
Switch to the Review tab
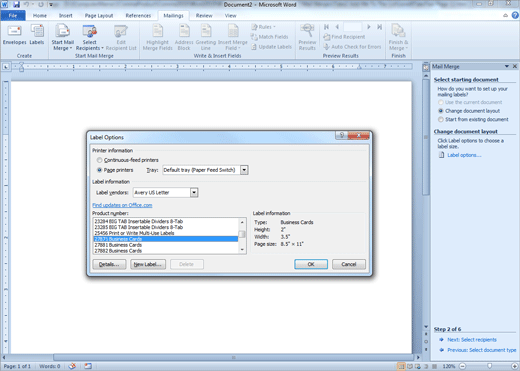coord(204,16)
